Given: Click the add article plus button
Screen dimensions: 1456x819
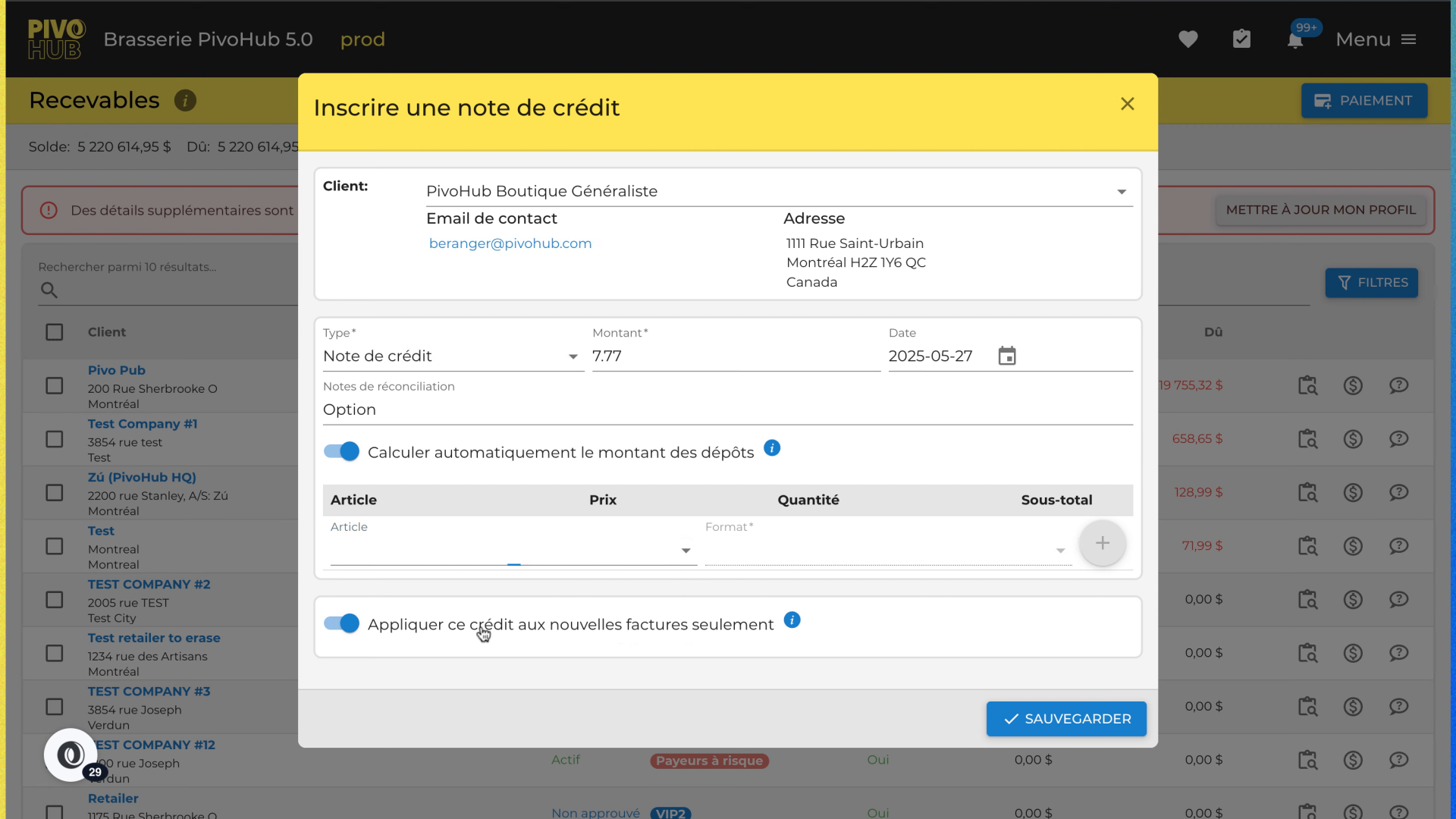Looking at the screenshot, I should coord(1102,543).
